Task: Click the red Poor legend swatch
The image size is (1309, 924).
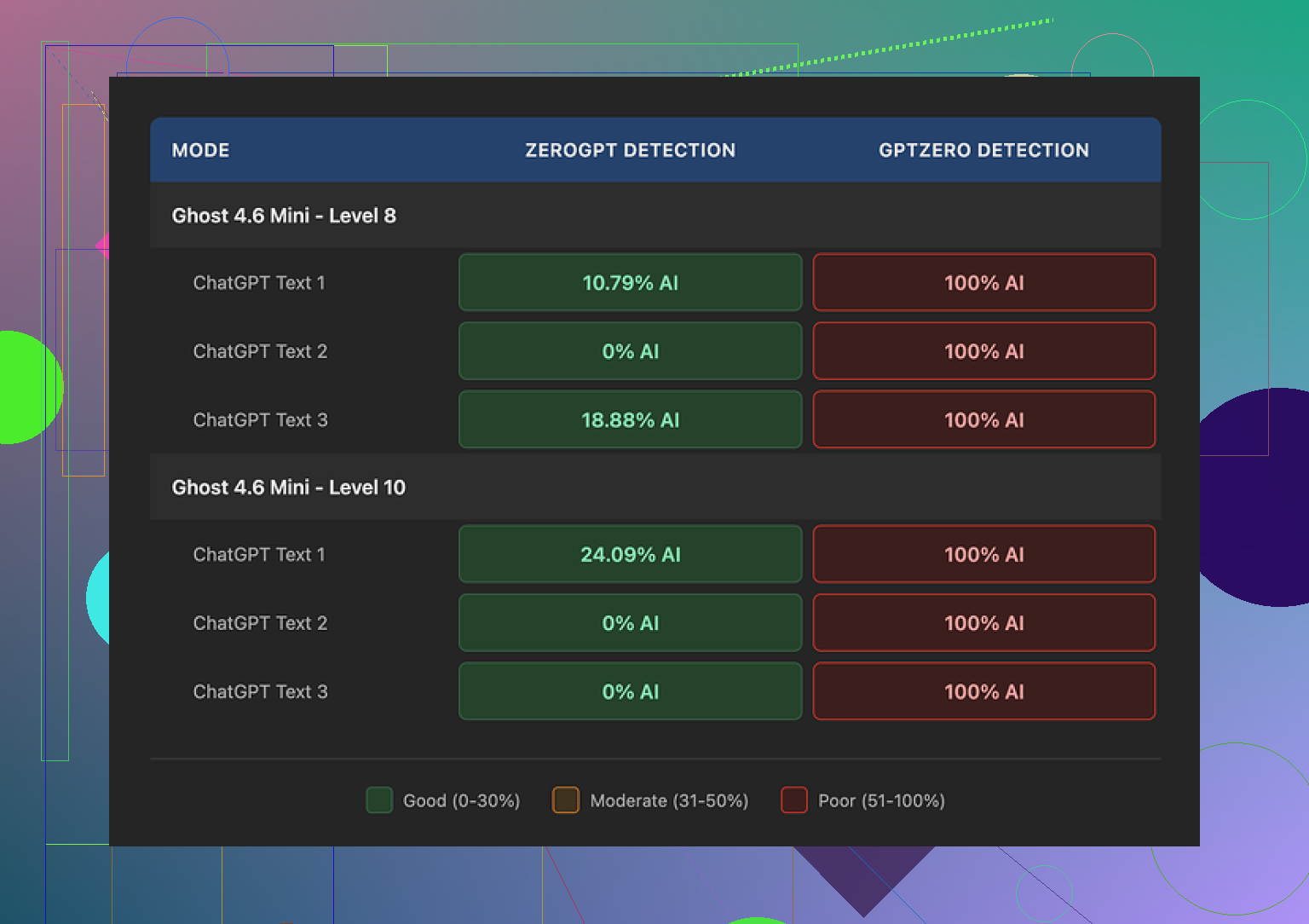Action: [x=794, y=800]
